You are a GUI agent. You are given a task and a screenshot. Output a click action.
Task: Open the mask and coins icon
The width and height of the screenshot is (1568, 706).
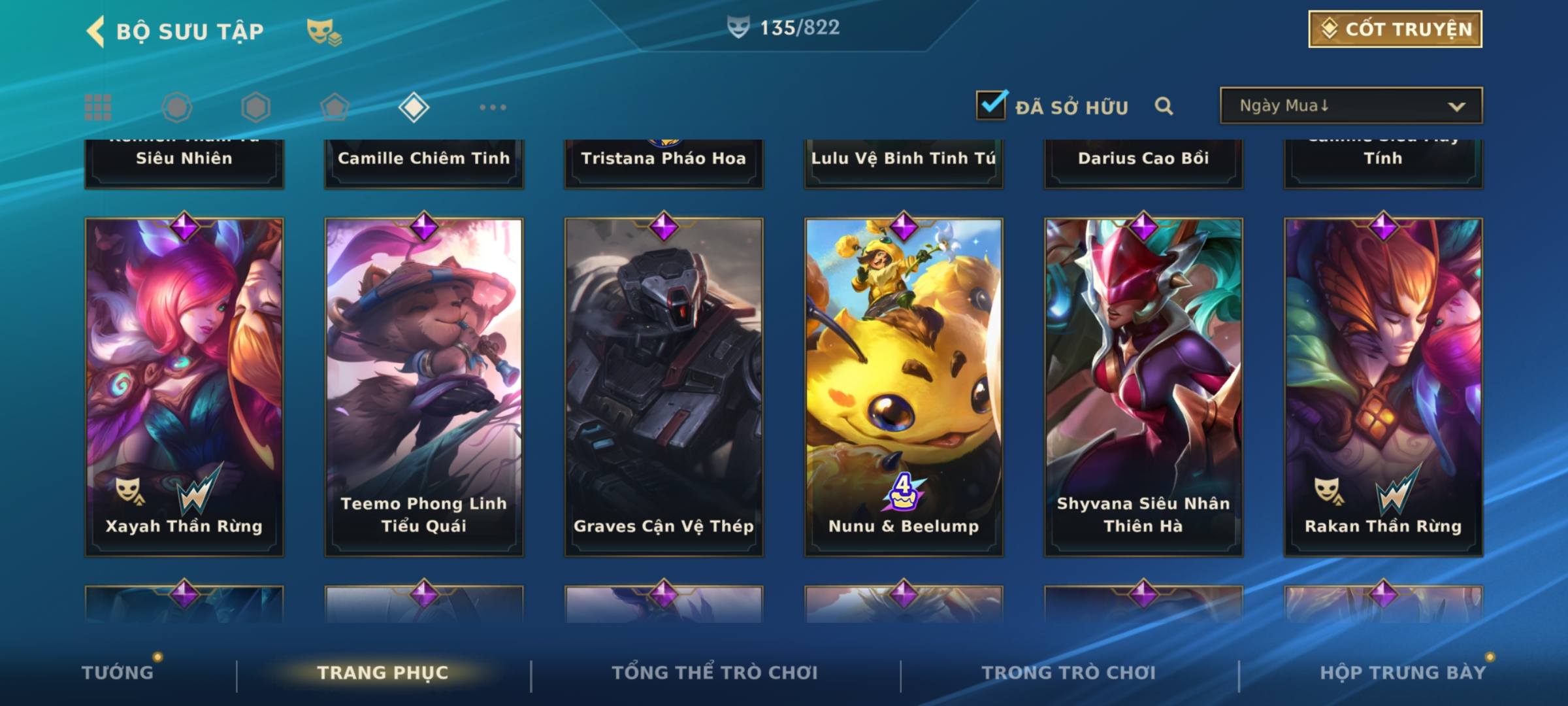(324, 31)
